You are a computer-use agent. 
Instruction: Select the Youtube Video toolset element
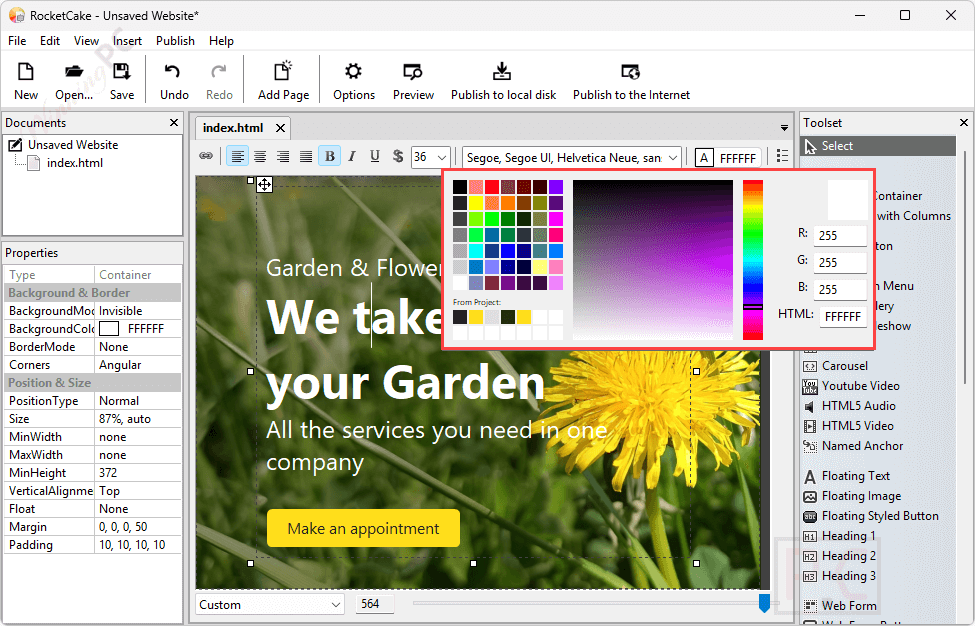point(860,386)
